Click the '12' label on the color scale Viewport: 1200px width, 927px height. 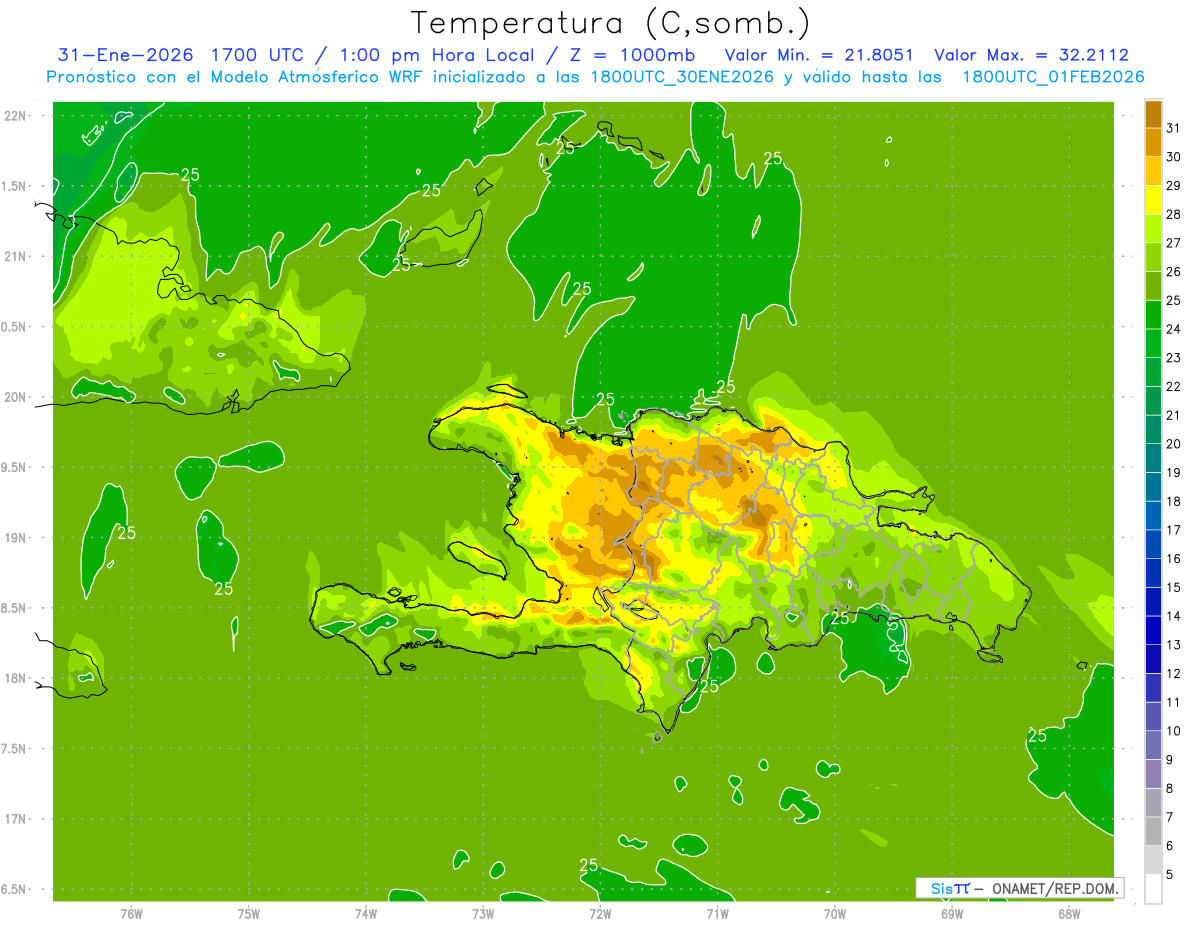[x=1174, y=674]
